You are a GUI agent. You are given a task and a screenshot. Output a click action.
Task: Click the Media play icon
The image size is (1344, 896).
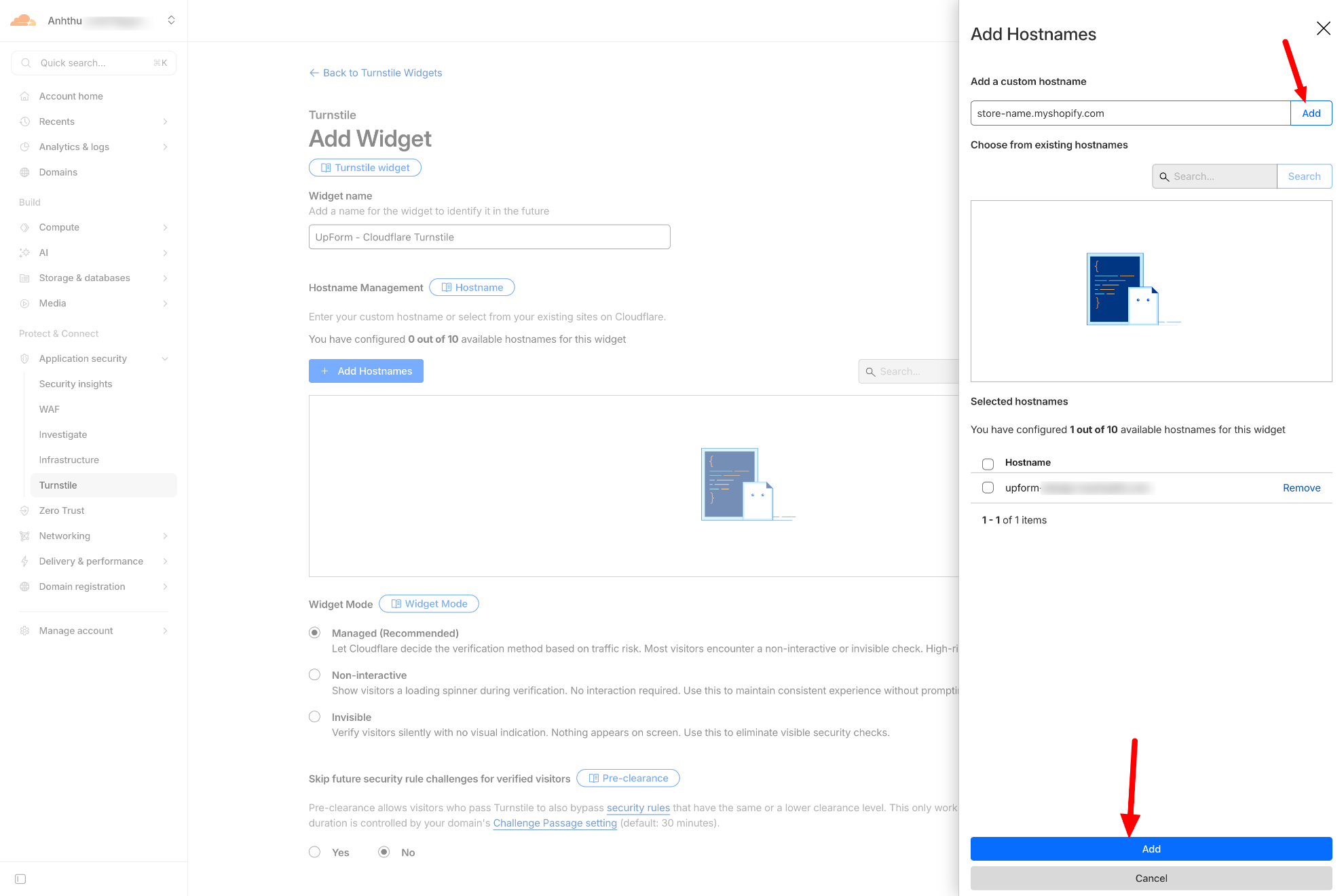(25, 303)
